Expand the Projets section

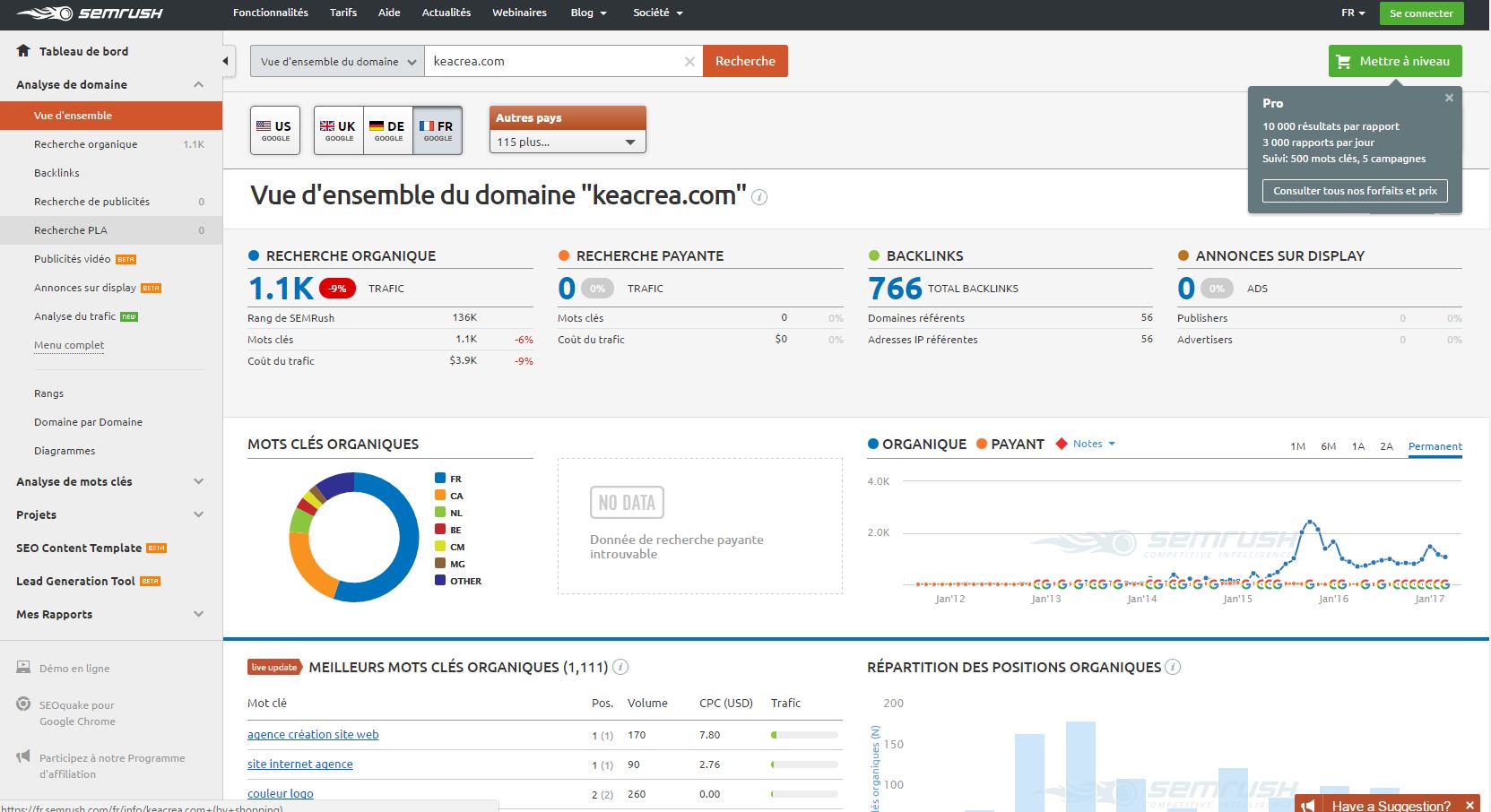[x=199, y=514]
